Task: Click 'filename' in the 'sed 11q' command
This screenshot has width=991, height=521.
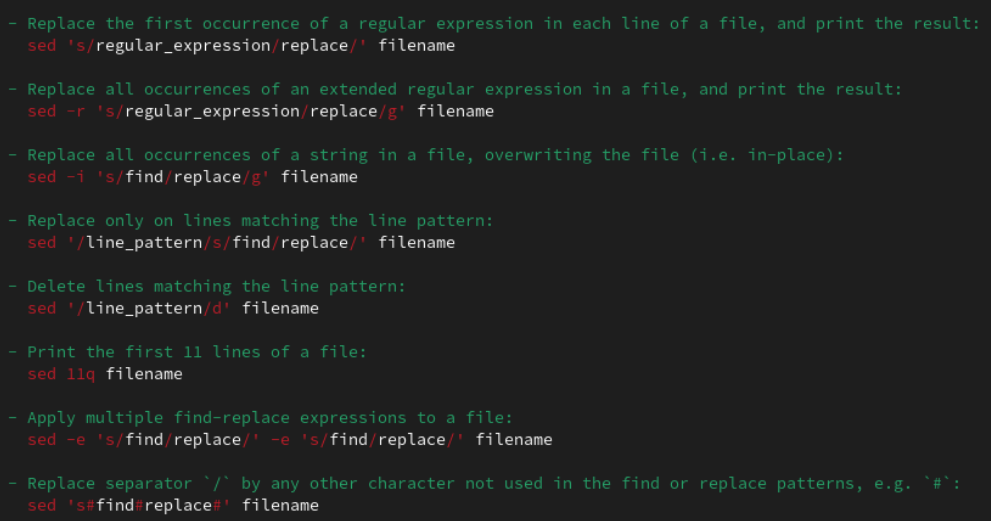Action: 144,374
